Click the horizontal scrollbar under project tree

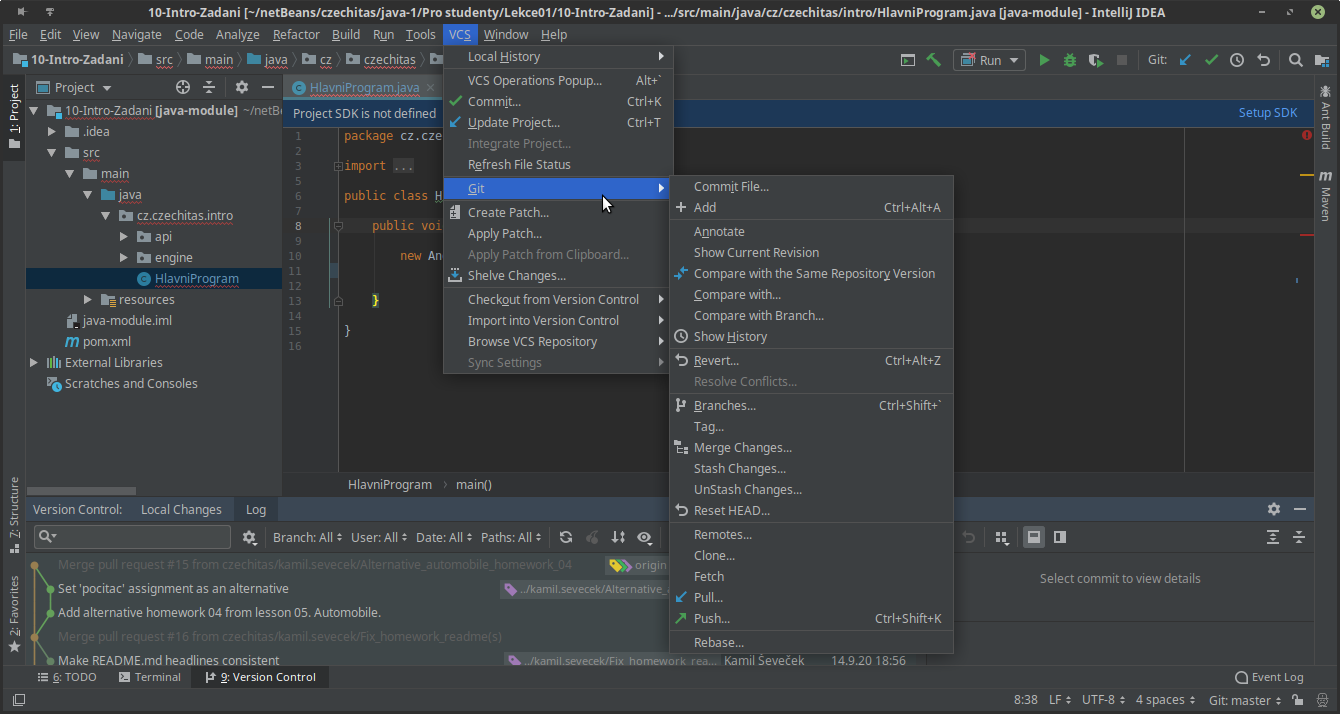coord(80,491)
